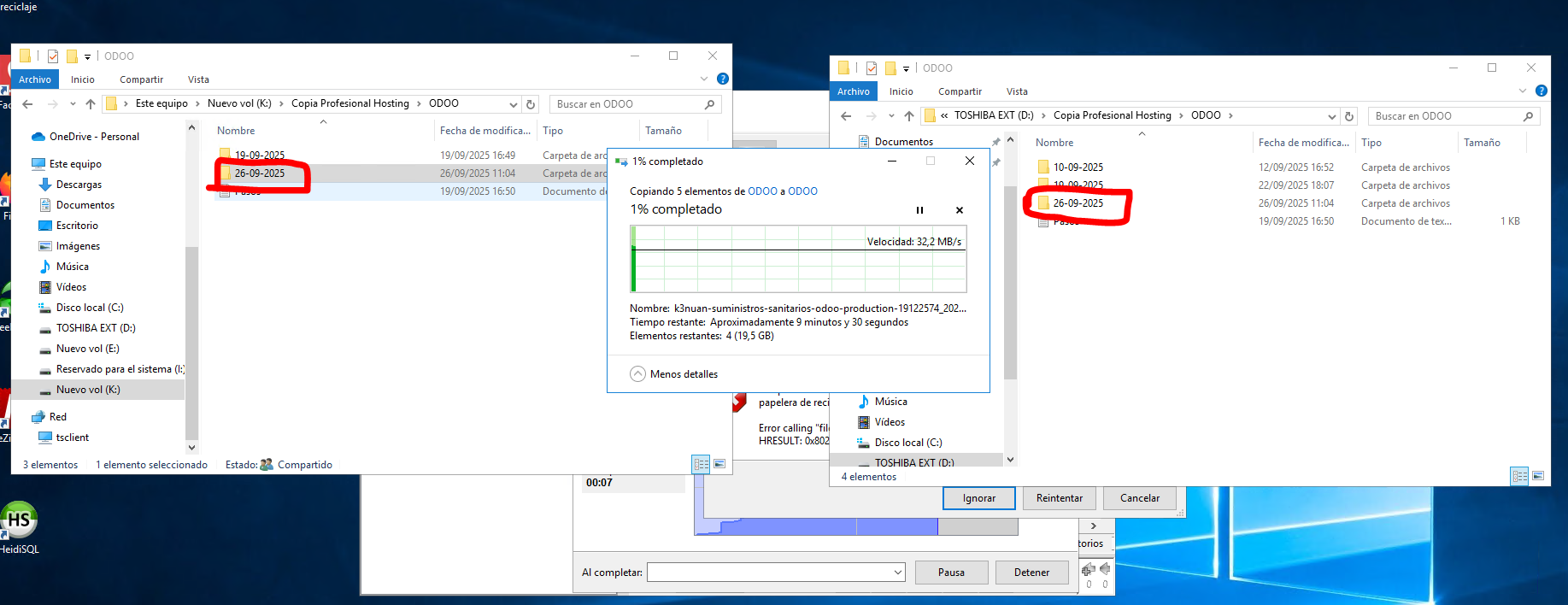Cancel the copy with the X icon

[959, 210]
